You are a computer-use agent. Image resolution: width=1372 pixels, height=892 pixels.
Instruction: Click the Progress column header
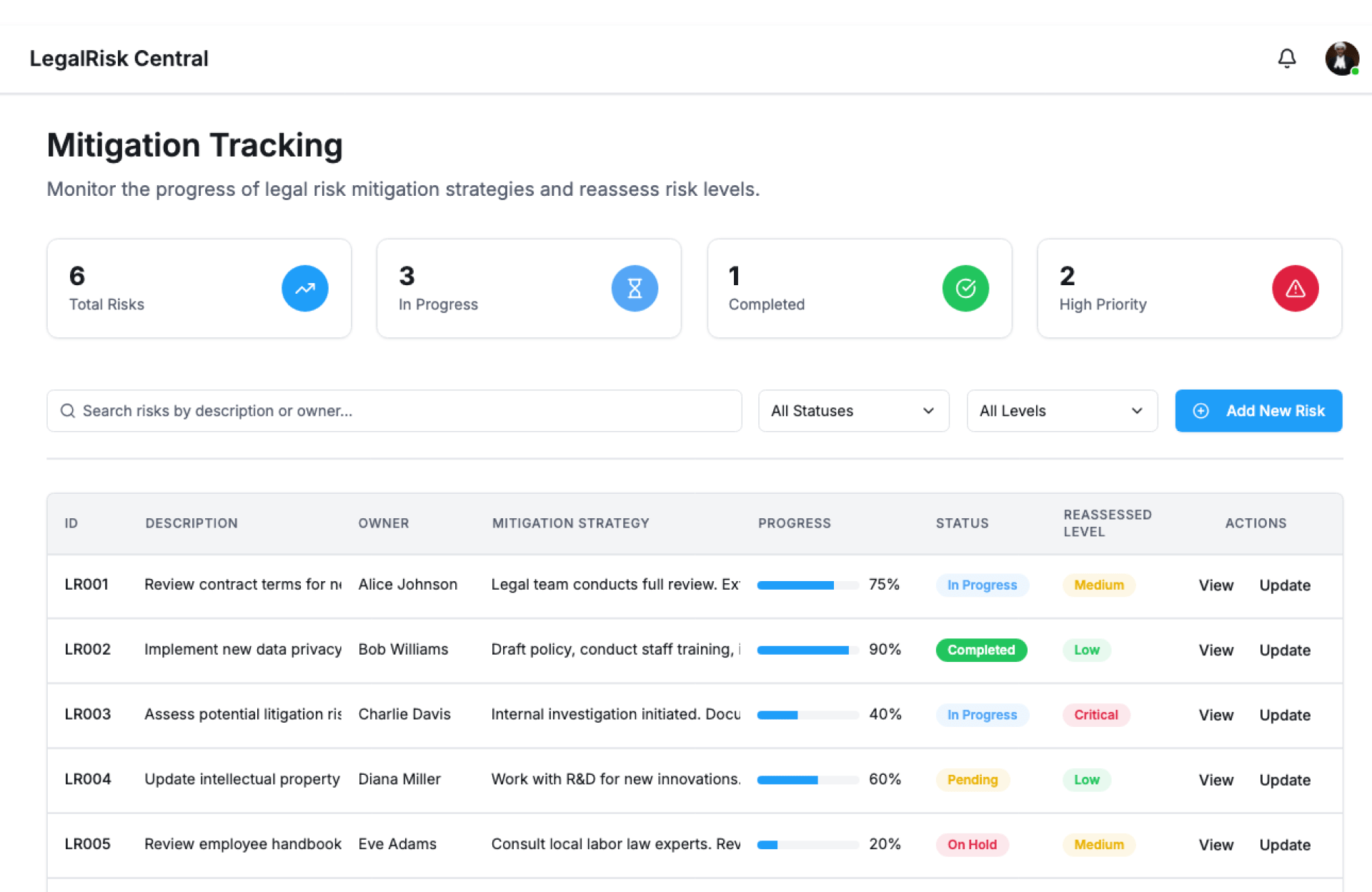click(x=794, y=523)
